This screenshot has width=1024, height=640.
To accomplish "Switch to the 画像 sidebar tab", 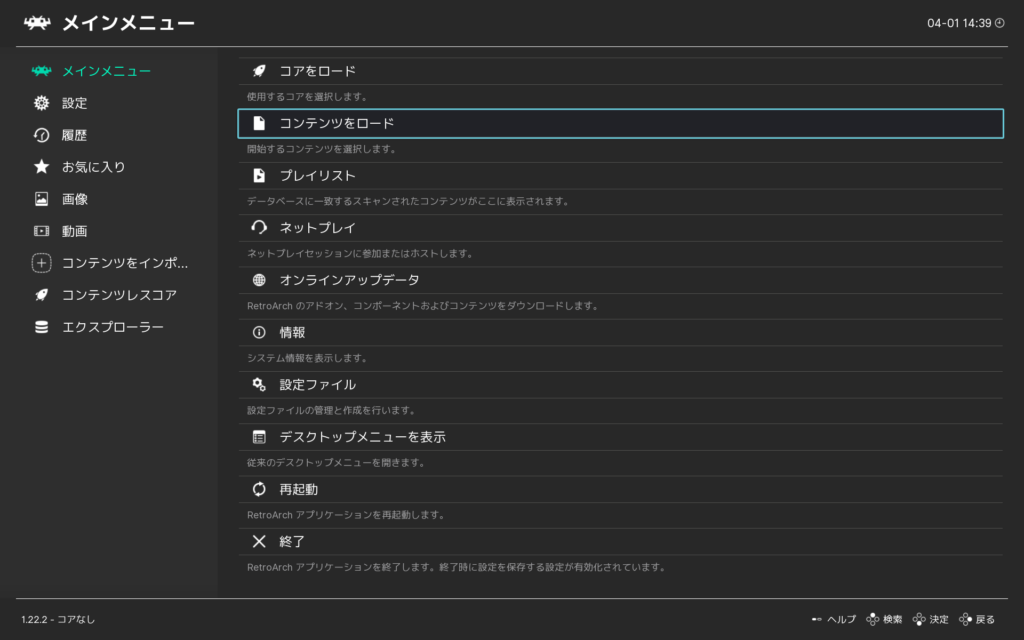I will 74,199.
